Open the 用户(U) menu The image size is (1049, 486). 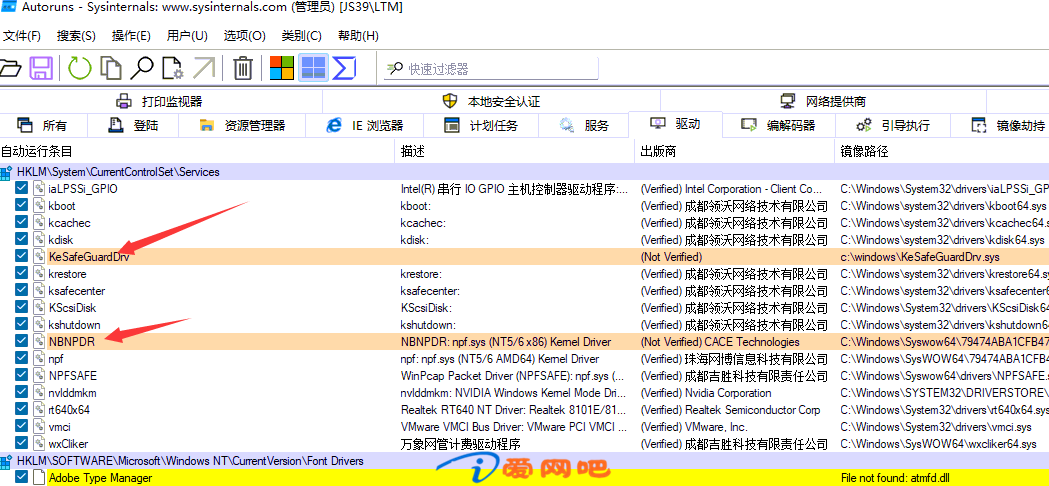coord(187,35)
